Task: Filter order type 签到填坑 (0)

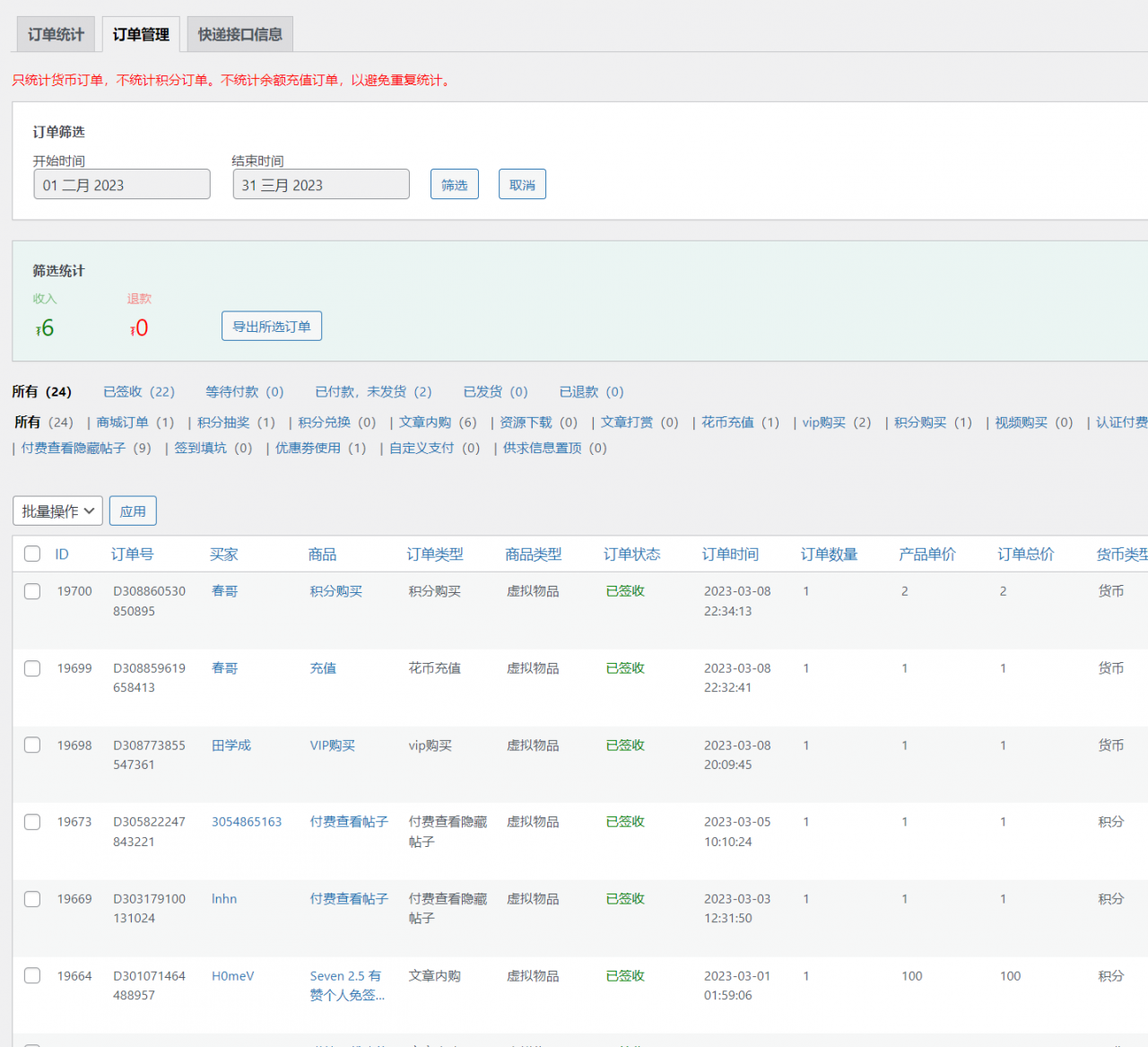Action: tap(213, 448)
